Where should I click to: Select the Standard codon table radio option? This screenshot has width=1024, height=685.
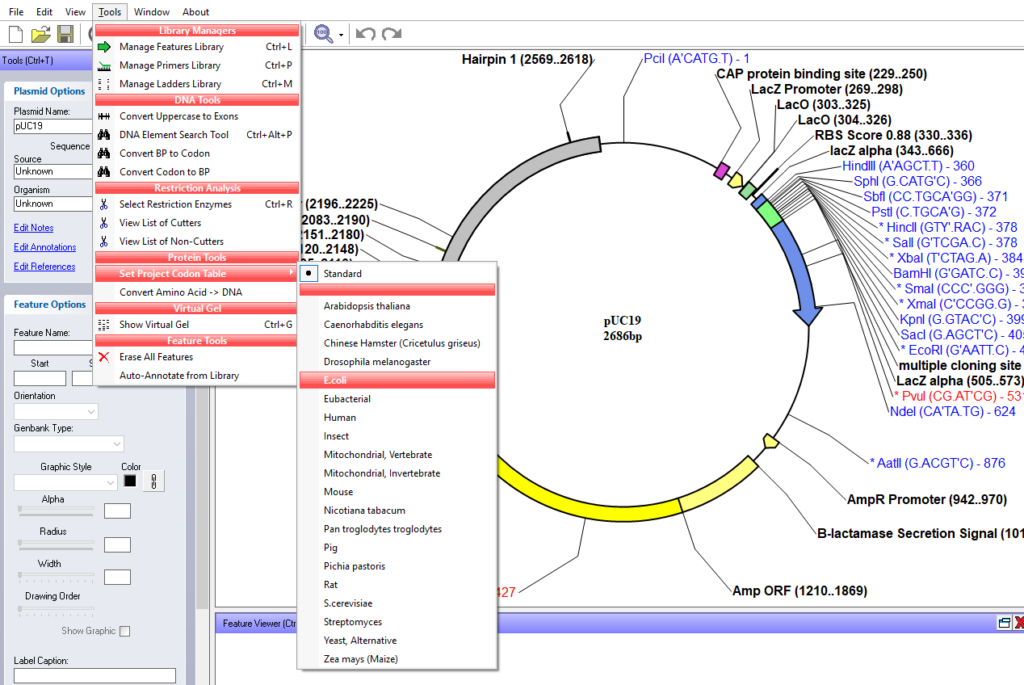[342, 274]
